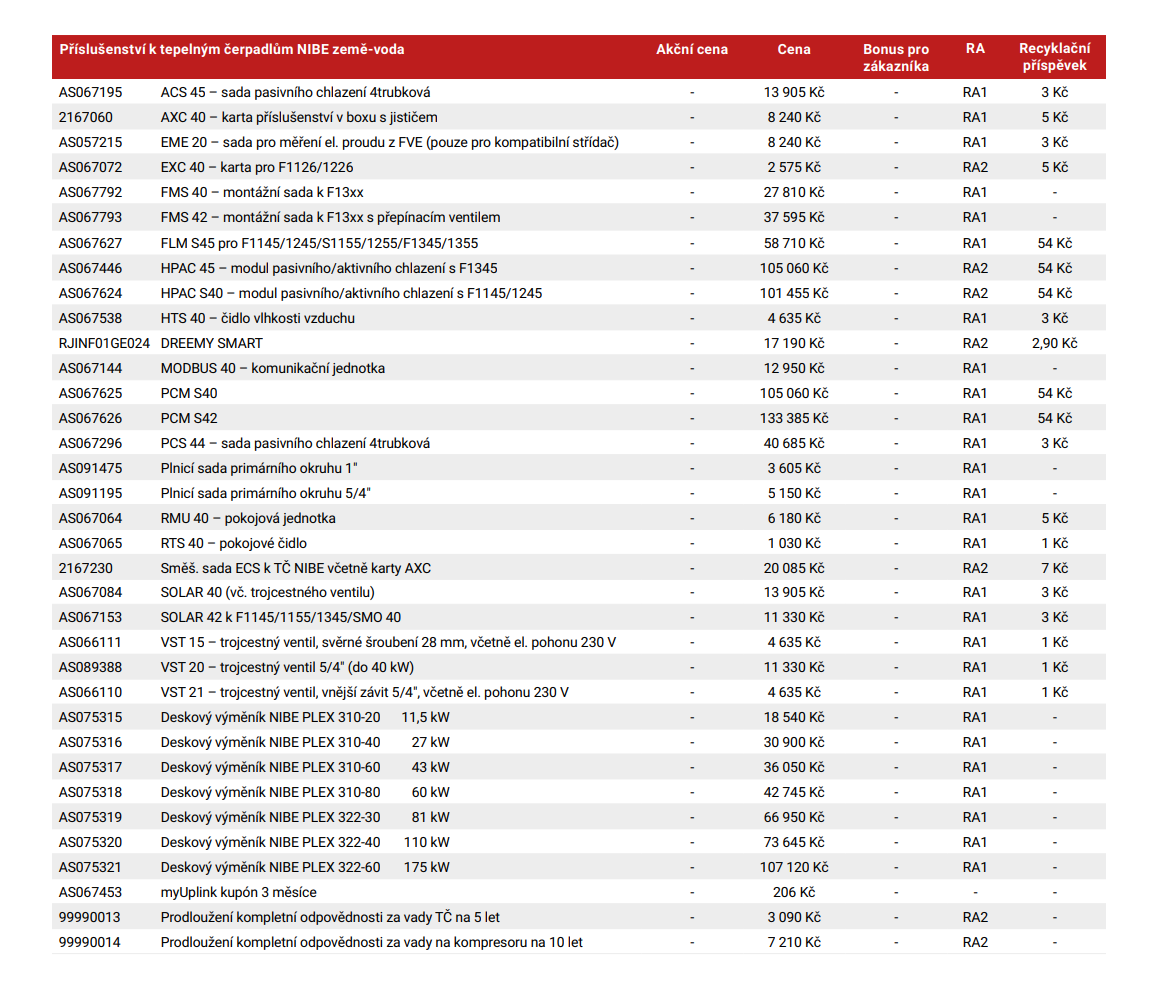Select the '175 kW' power value
The width and height of the screenshot is (1163, 992).
tap(426, 868)
